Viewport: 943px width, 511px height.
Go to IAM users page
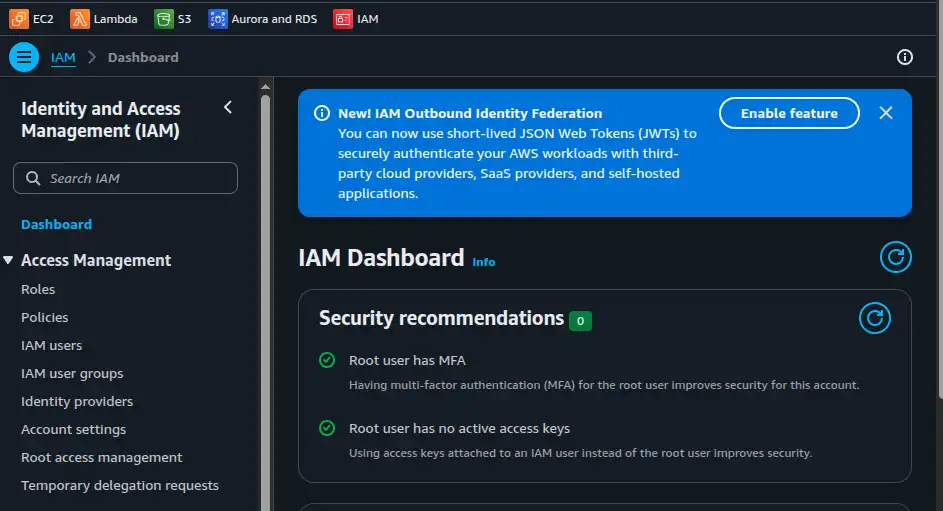point(52,346)
